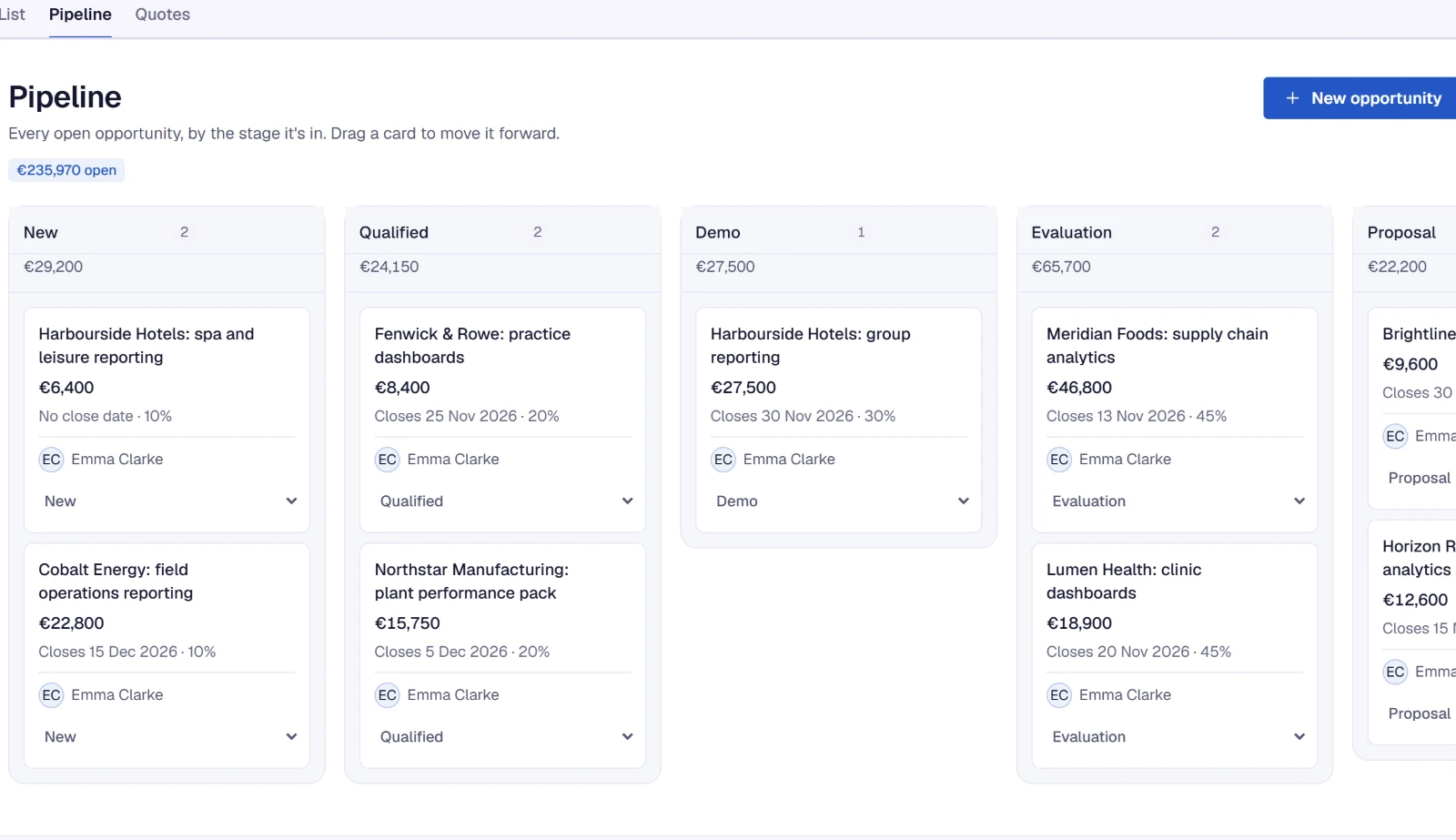1456x840 pixels.
Task: Click EC avatar on Cobalt Energy card
Action: 51,695
